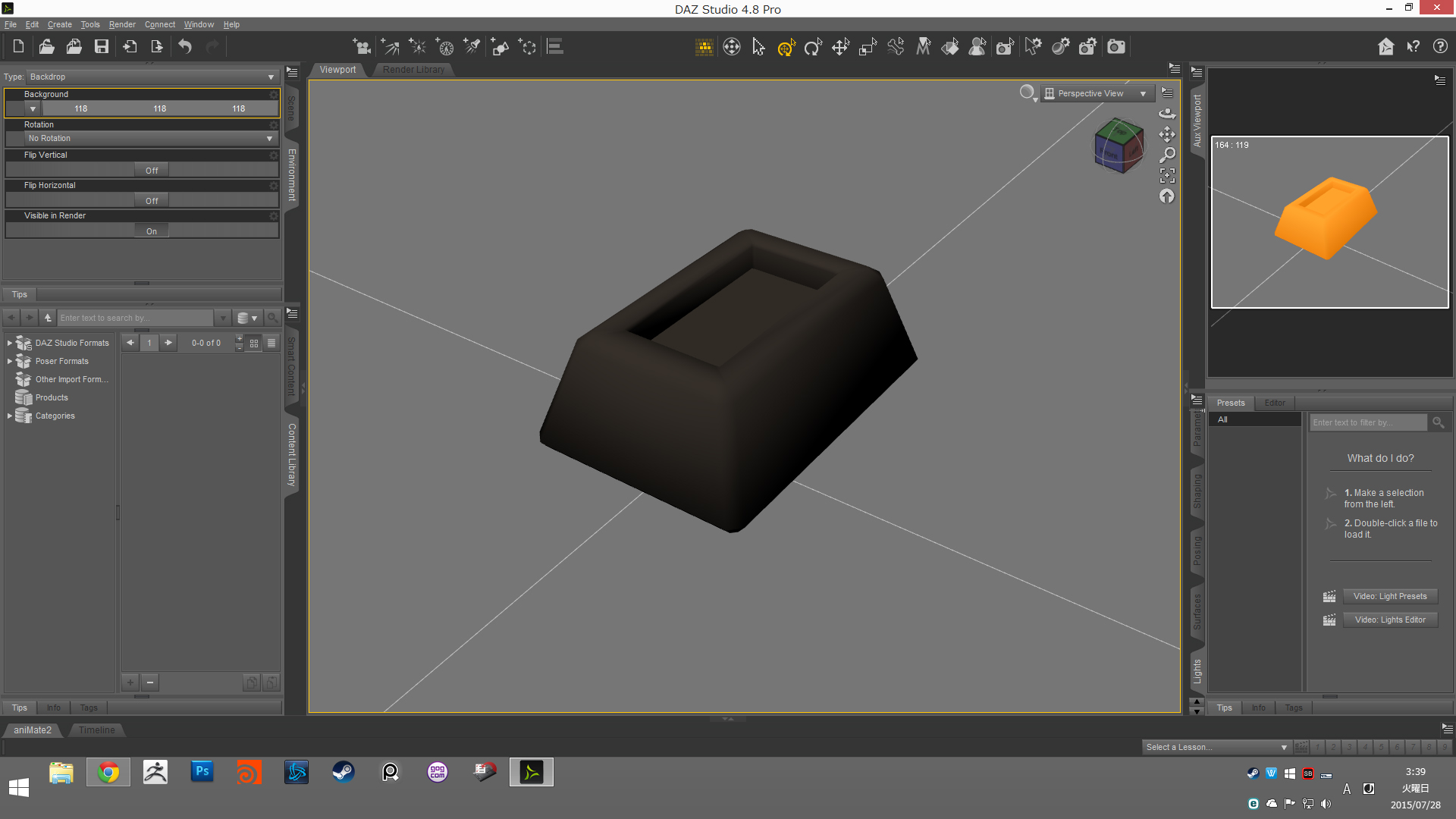
Task: Open the Select a Lesson dropdown
Action: tap(1216, 747)
